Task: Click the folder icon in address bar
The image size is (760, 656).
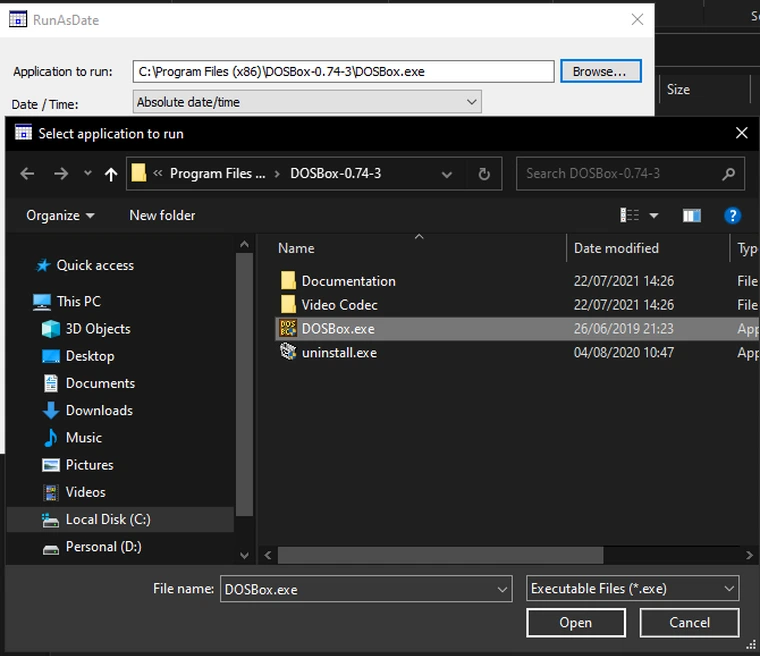Action: point(139,173)
